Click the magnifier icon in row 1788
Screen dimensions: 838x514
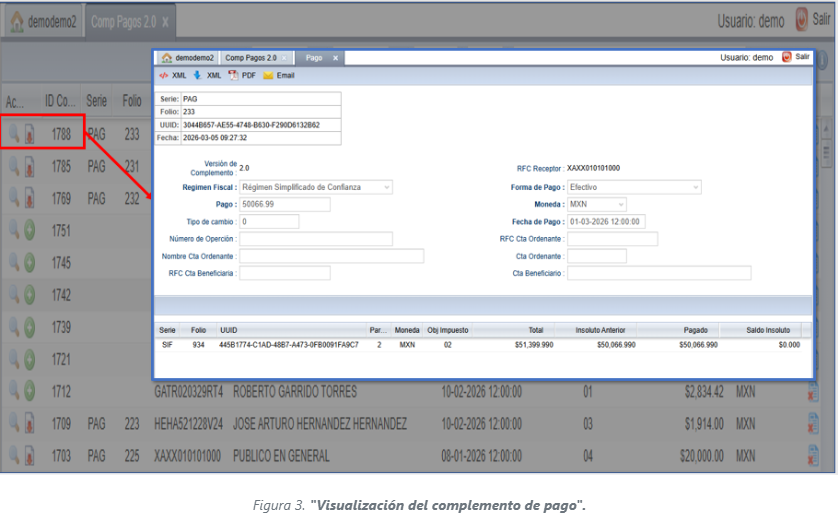pos(14,134)
